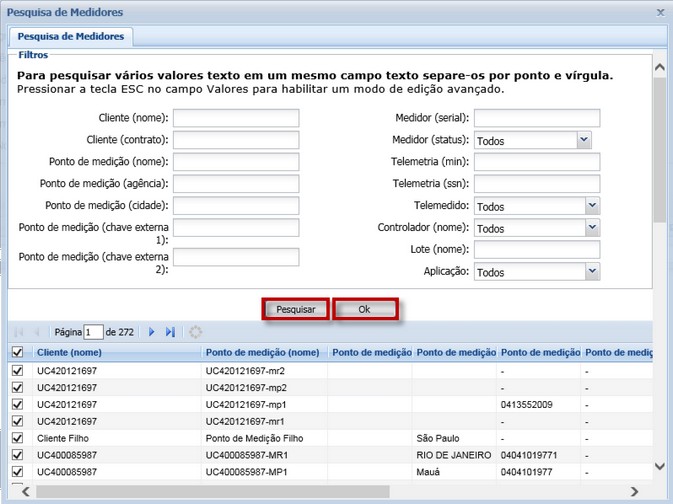The image size is (673, 504).
Task: Jump to the last results page
Action: (170, 332)
